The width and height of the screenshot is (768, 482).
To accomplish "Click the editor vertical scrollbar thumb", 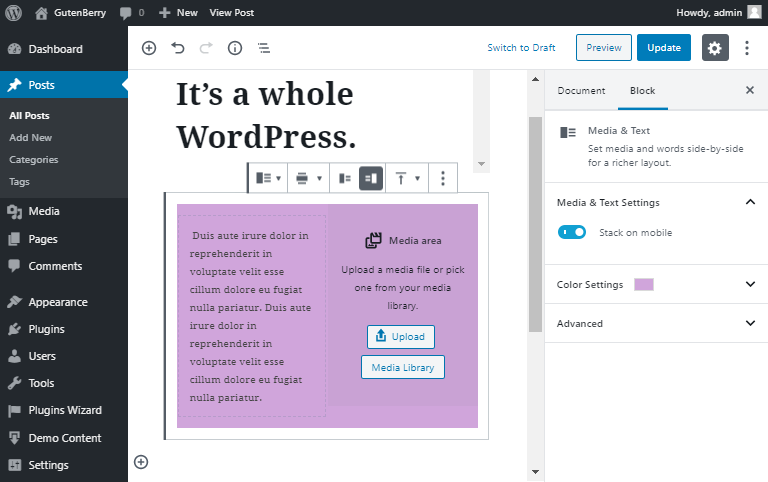I will [535, 224].
